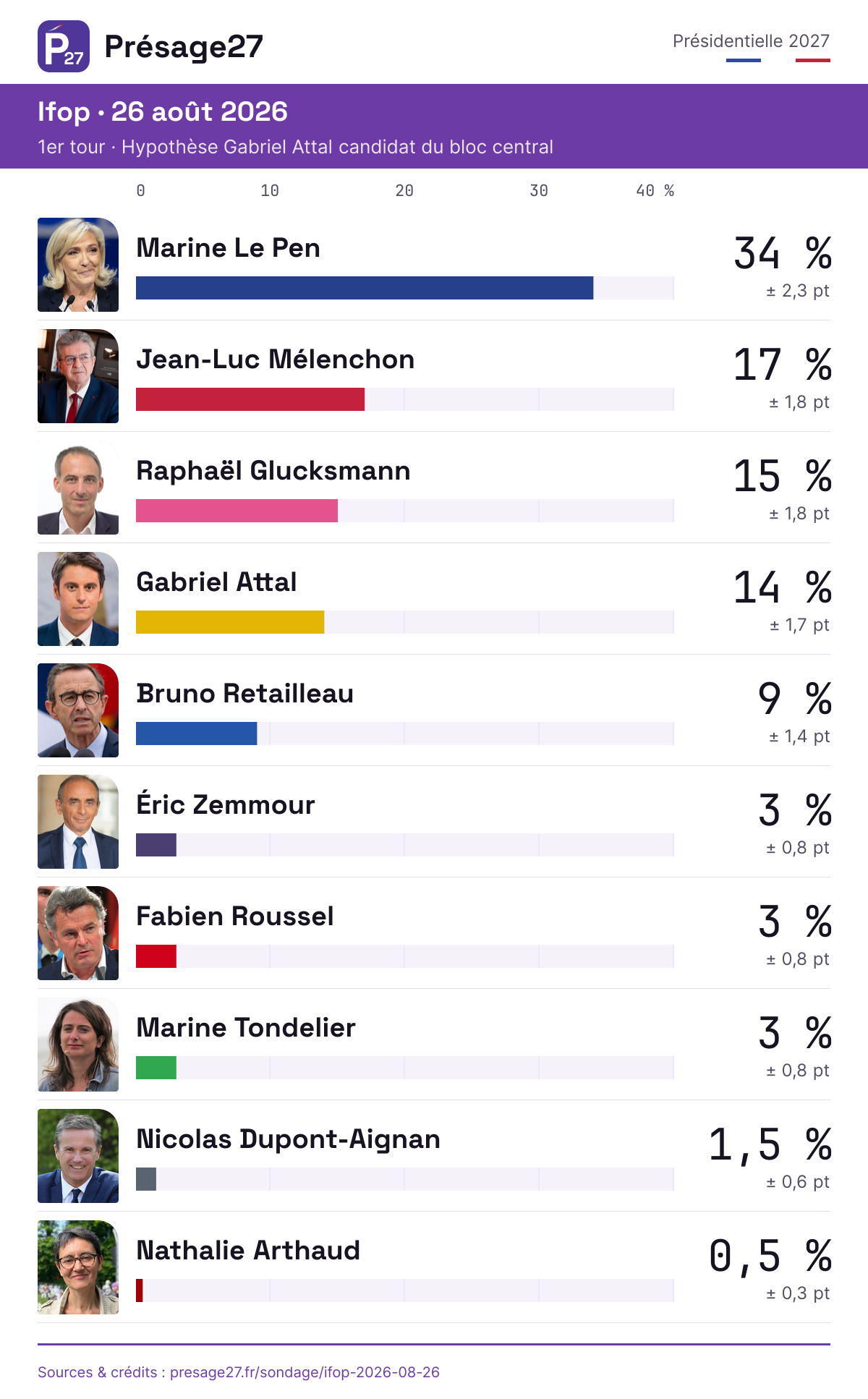868x1399 pixels.
Task: Click Marine Tondelier's portrait thumbnail
Action: click(x=78, y=1045)
